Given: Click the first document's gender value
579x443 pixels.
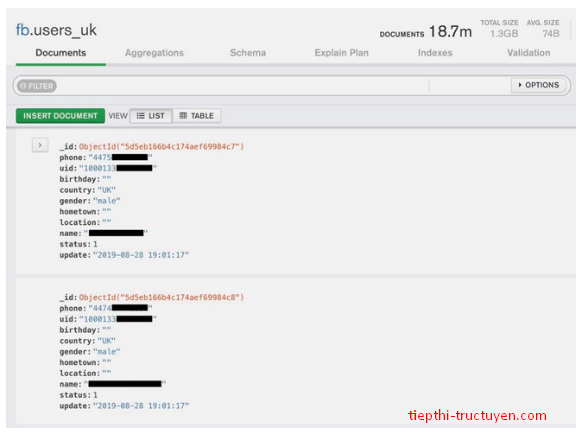Looking at the screenshot, I should point(106,201).
